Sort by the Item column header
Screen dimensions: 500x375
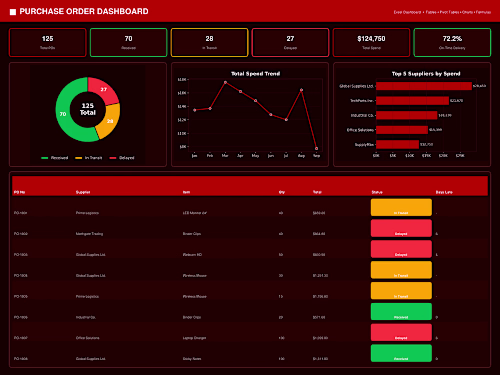point(186,192)
